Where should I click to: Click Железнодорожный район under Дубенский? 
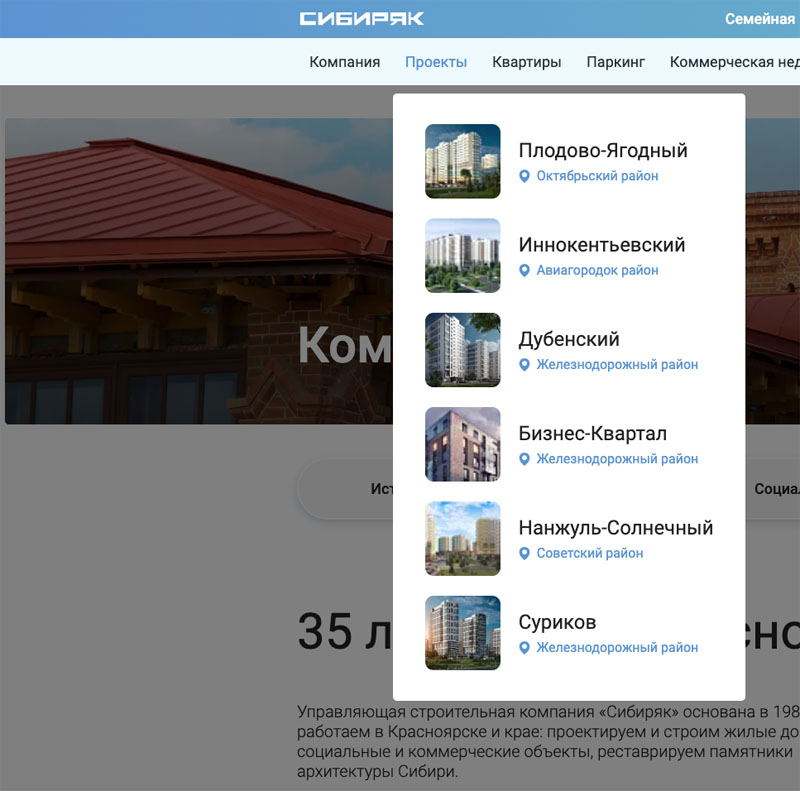[617, 365]
